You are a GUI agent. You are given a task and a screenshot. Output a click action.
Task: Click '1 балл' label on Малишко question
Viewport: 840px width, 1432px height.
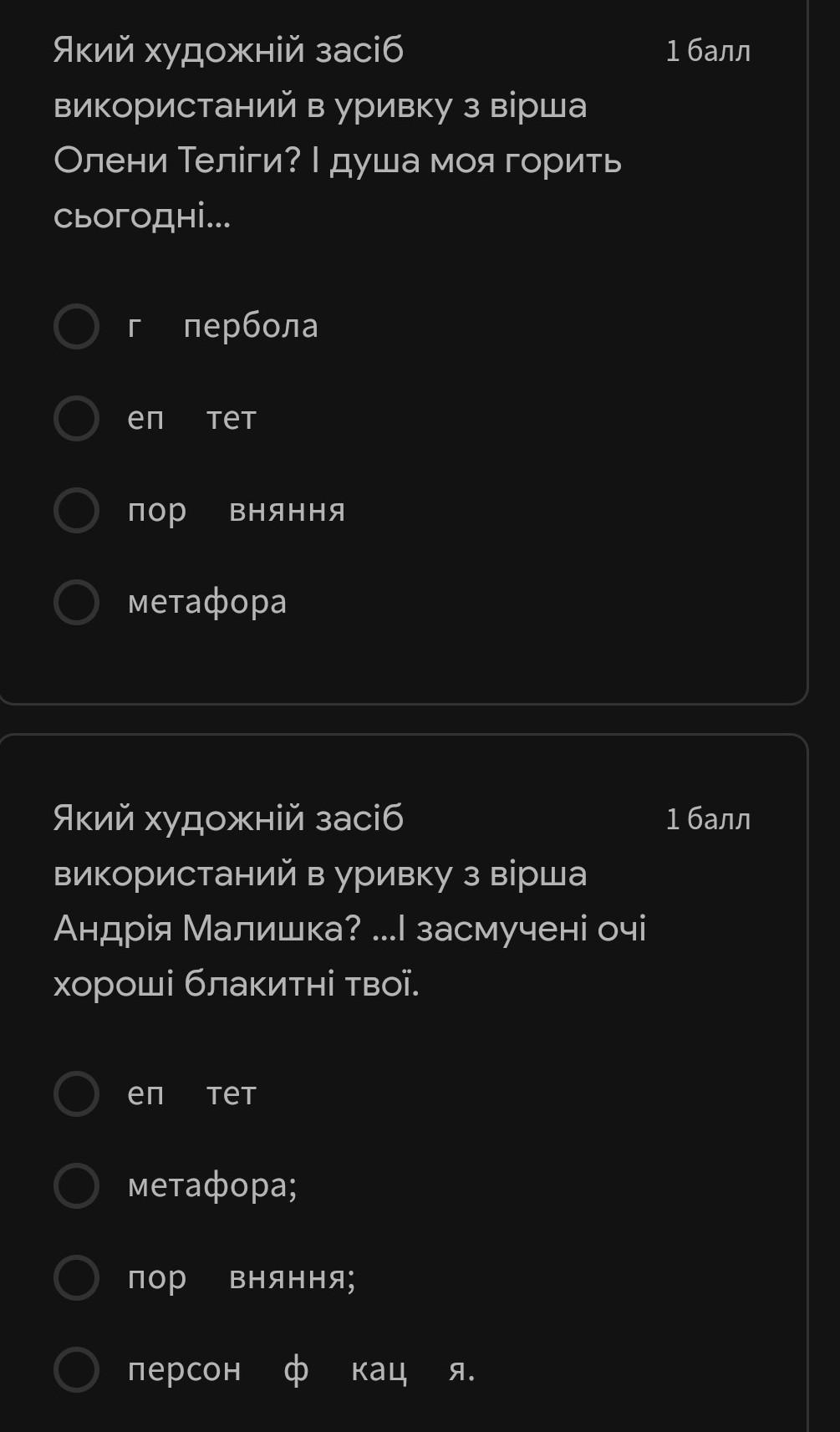(x=708, y=818)
